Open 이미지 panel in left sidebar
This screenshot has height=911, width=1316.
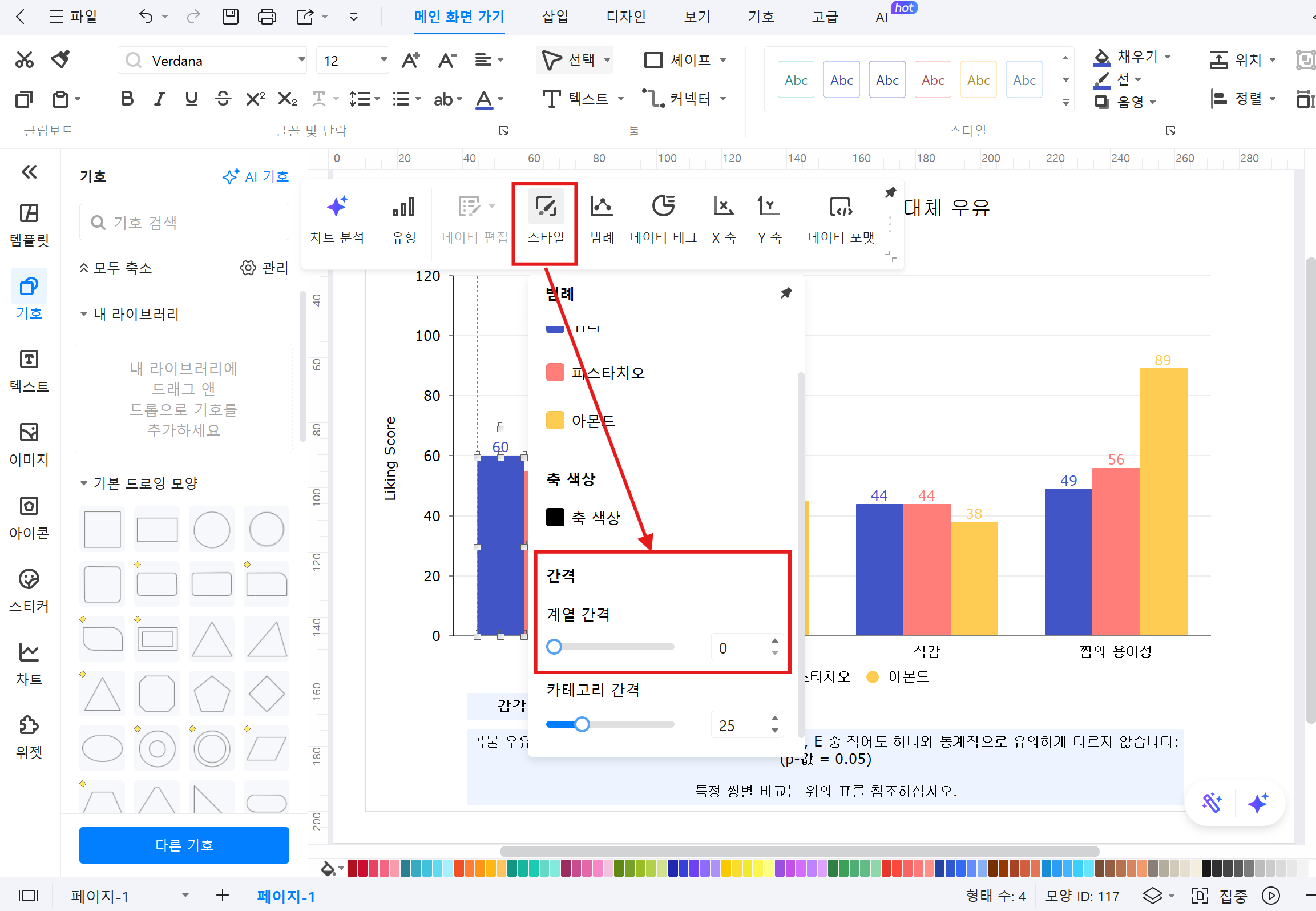pos(29,445)
